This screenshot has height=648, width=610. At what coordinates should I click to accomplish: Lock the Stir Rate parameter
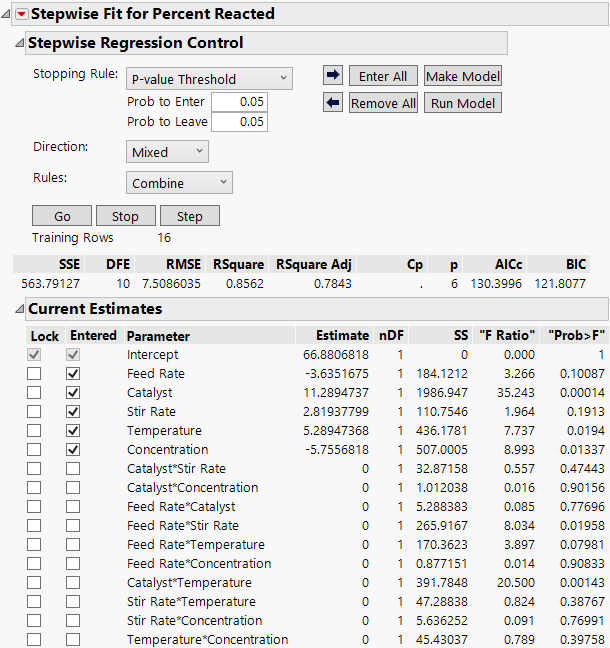pos(34,412)
